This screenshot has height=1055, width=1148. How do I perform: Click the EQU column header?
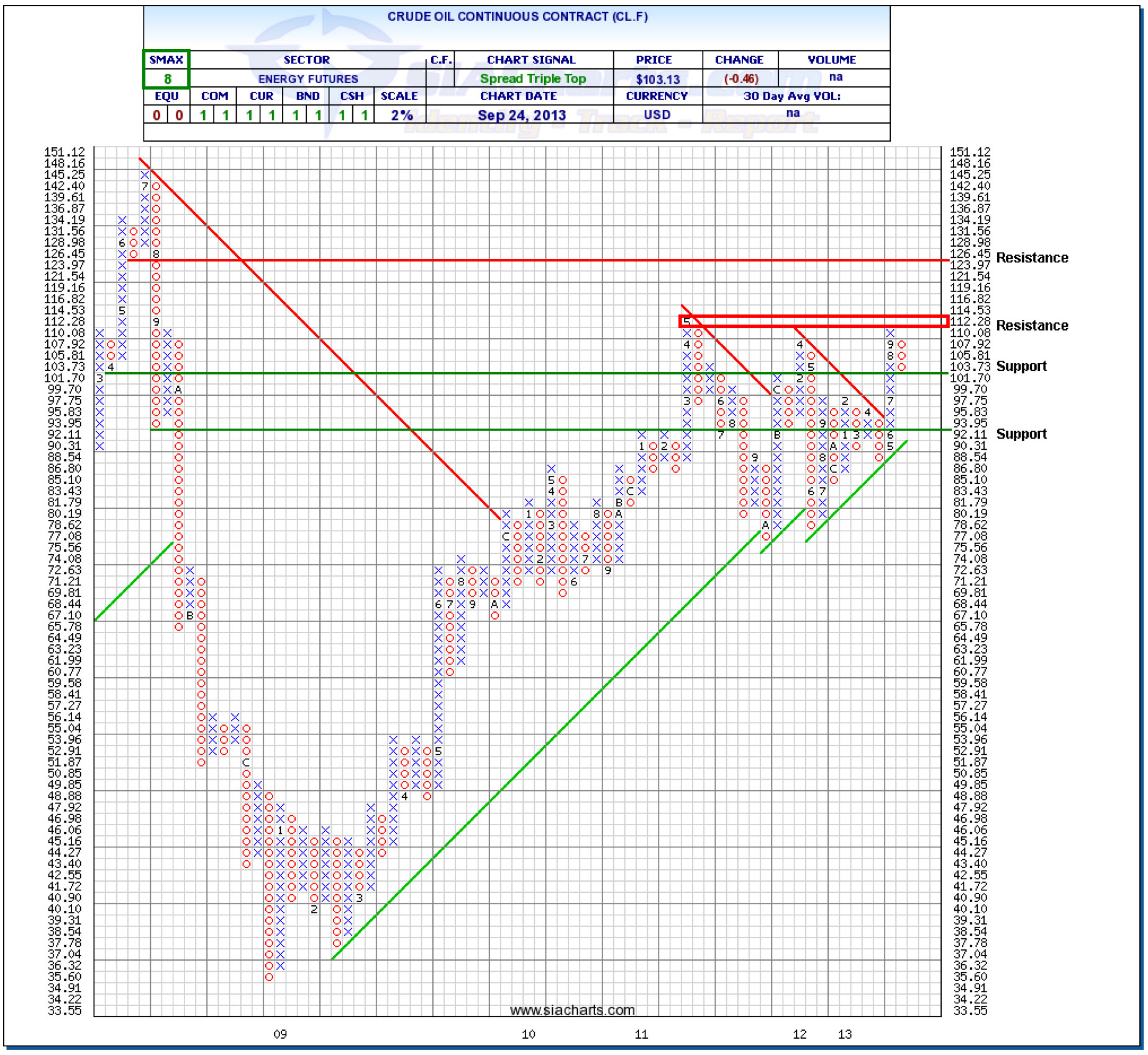pyautogui.click(x=166, y=96)
